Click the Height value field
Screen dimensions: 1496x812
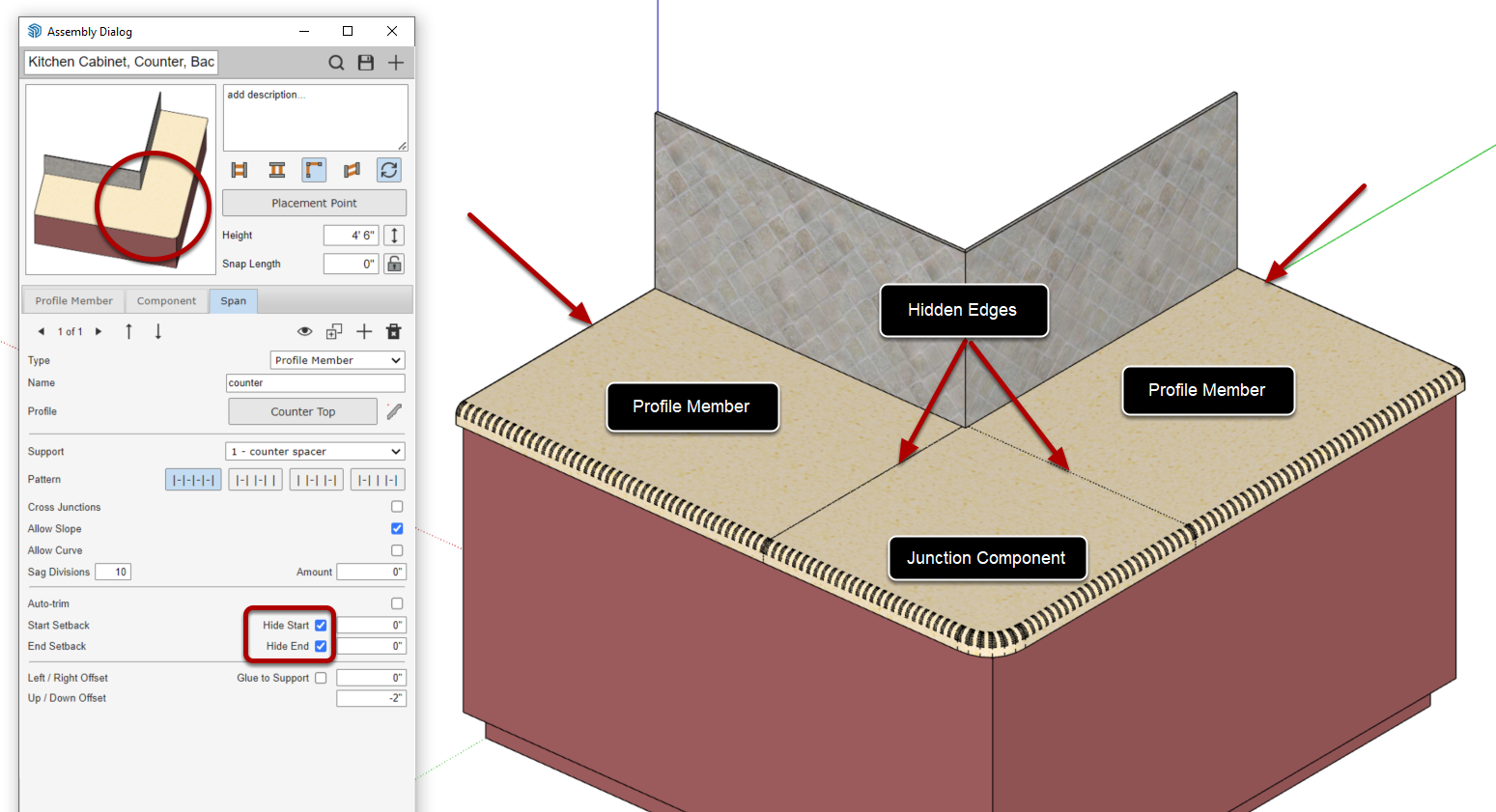351,235
